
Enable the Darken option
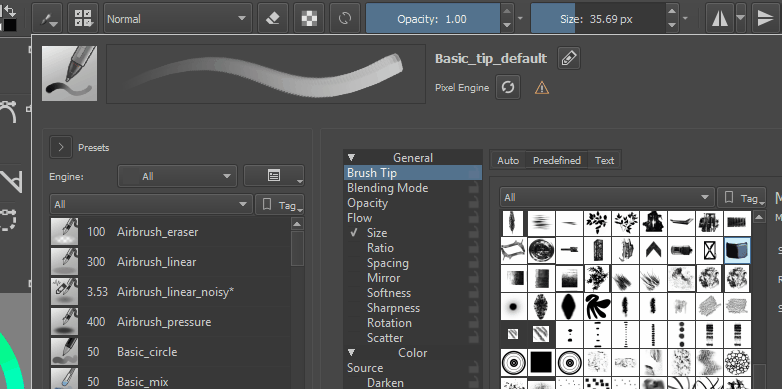point(354,383)
